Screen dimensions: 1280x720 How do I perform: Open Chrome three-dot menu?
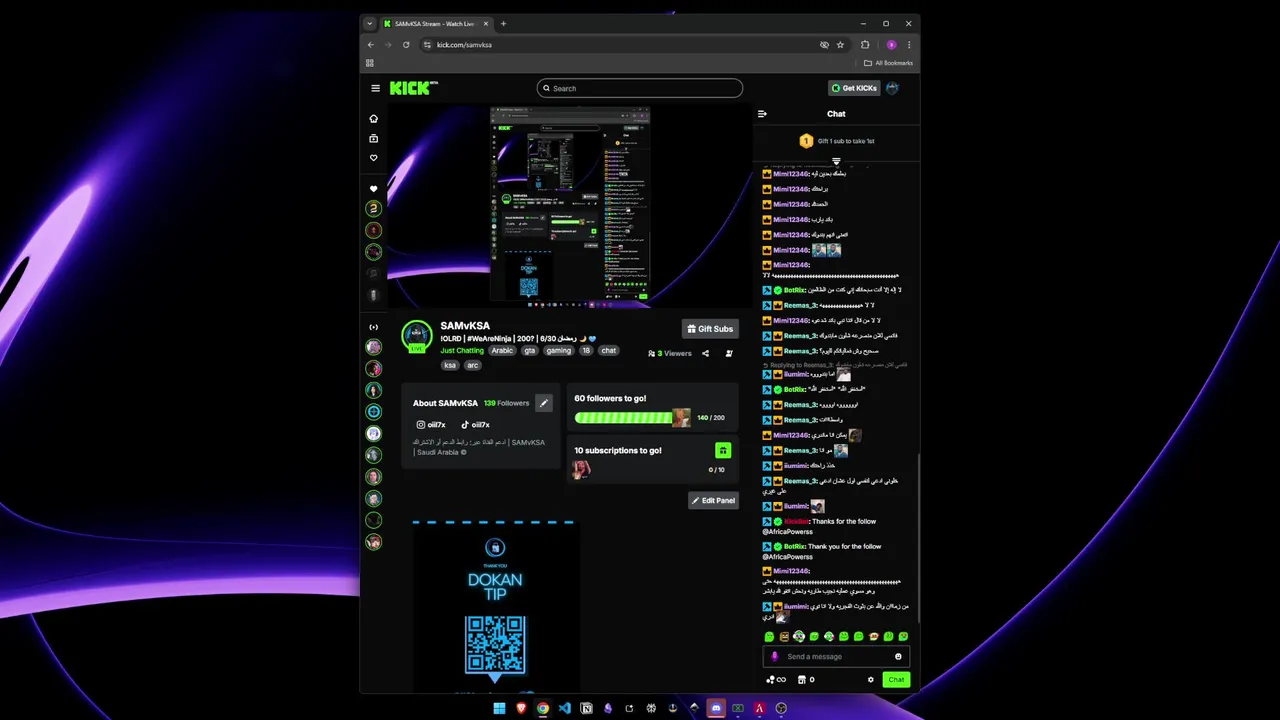pyautogui.click(x=908, y=44)
